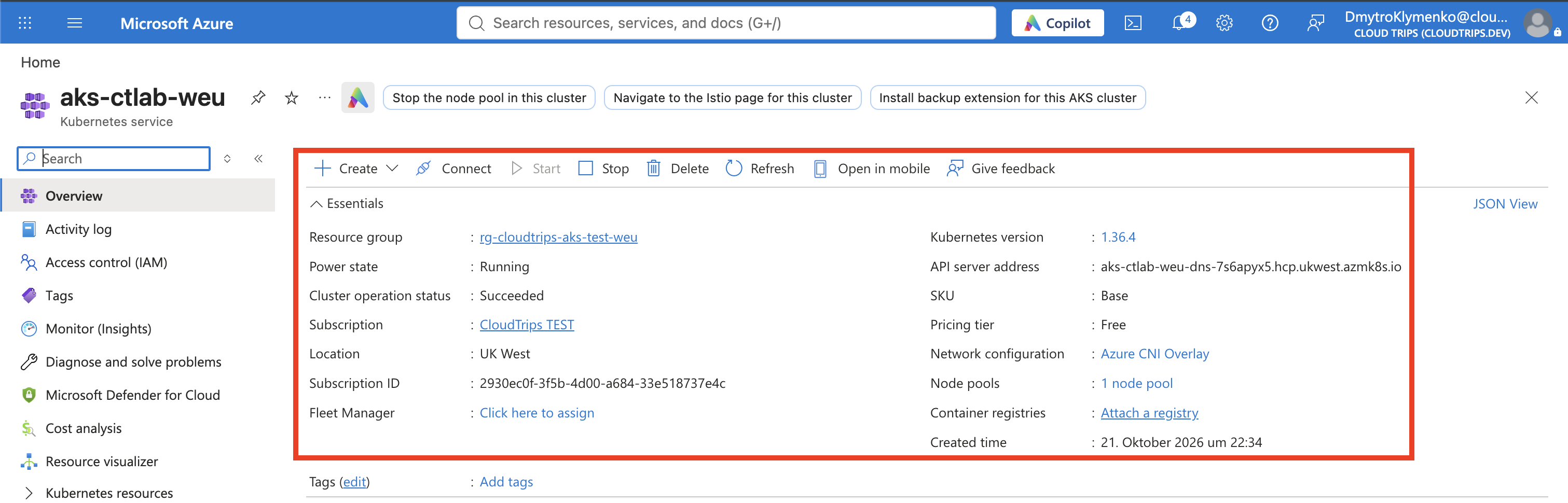1568x503 pixels.
Task: Click the Connect toolbar button
Action: tap(453, 169)
